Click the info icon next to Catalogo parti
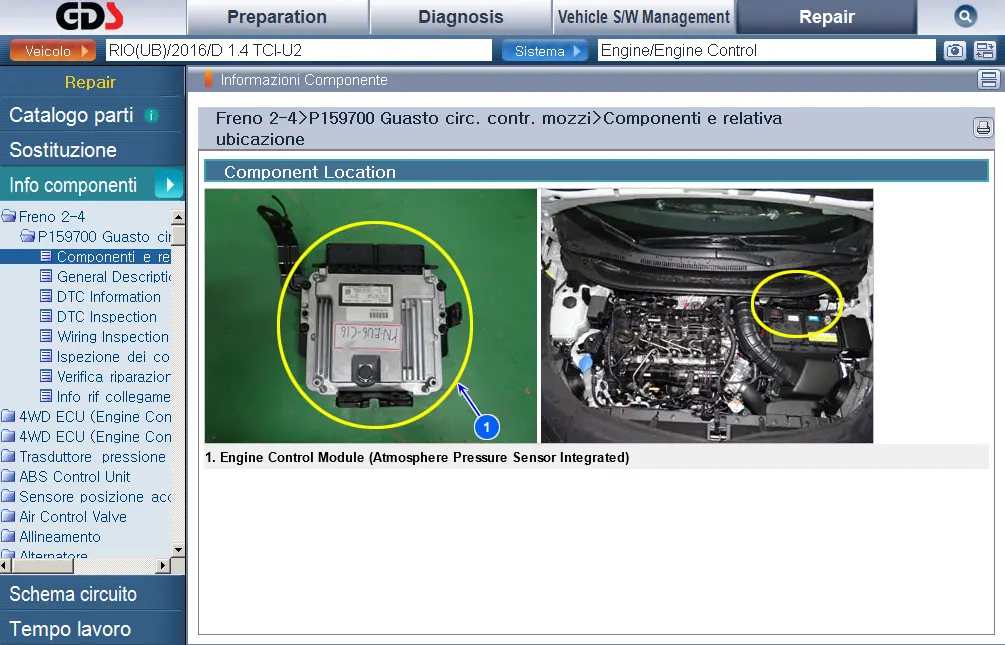The width and height of the screenshot is (1005, 645). pyautogui.click(x=151, y=115)
